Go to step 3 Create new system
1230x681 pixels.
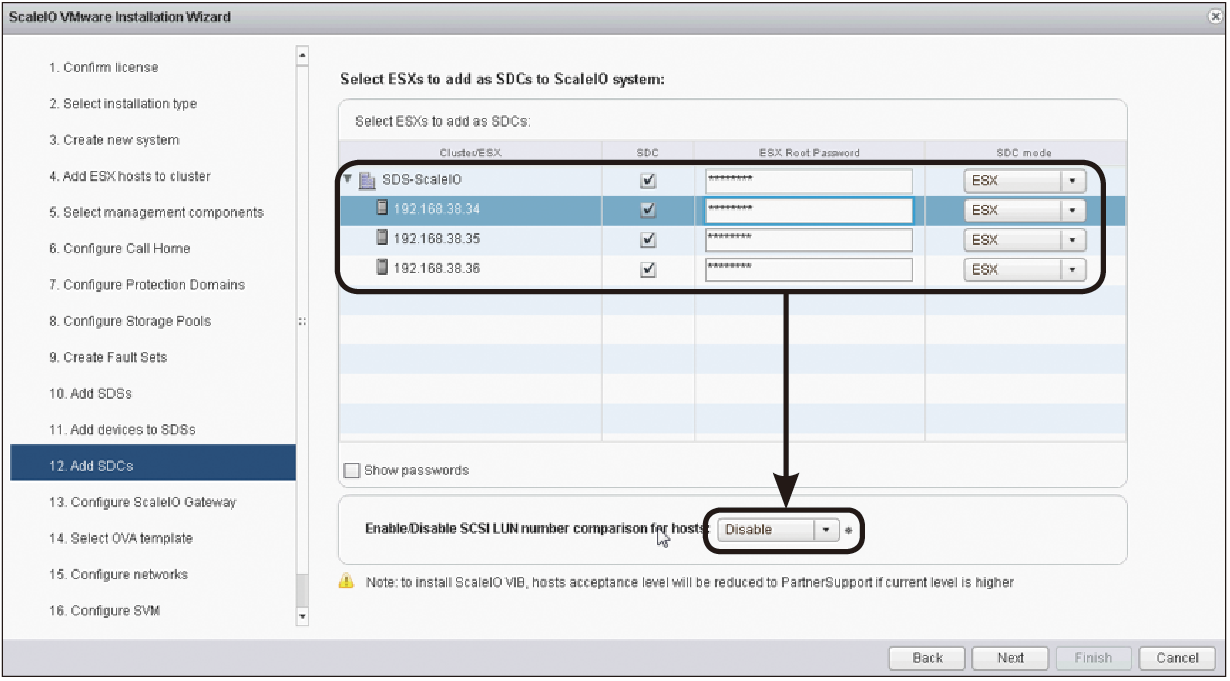[x=114, y=140]
